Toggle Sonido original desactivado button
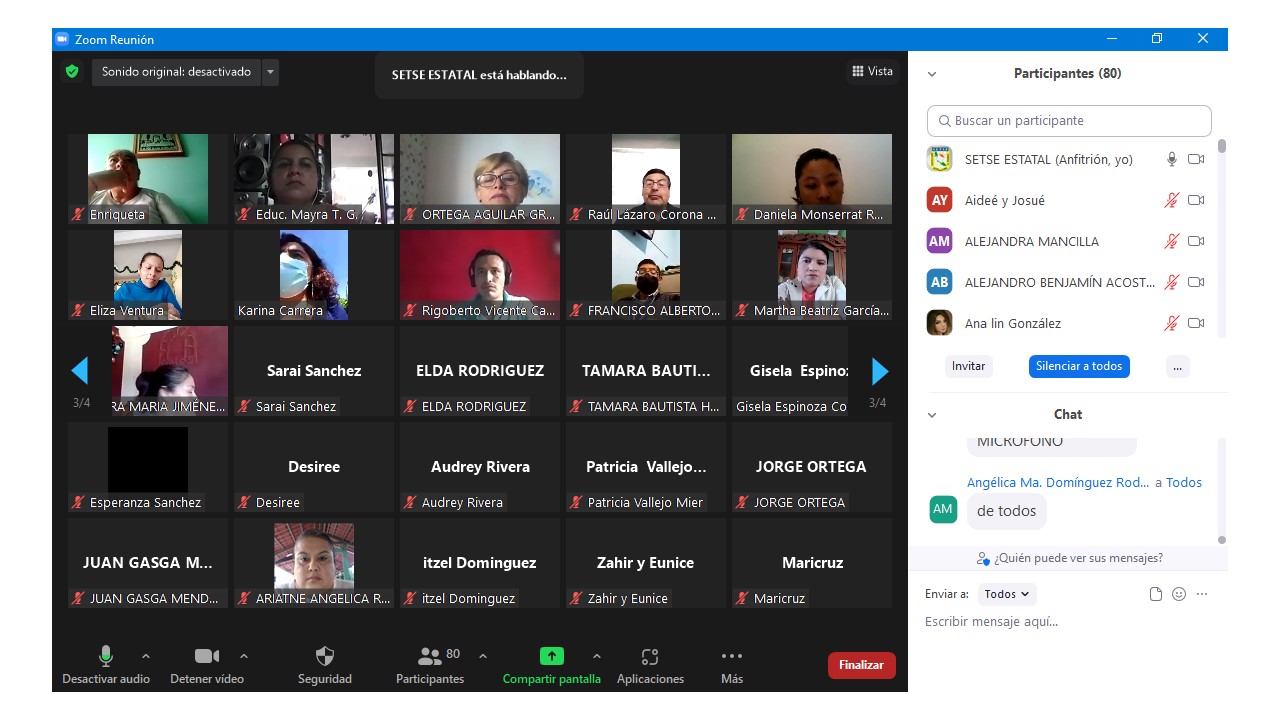 pos(176,72)
